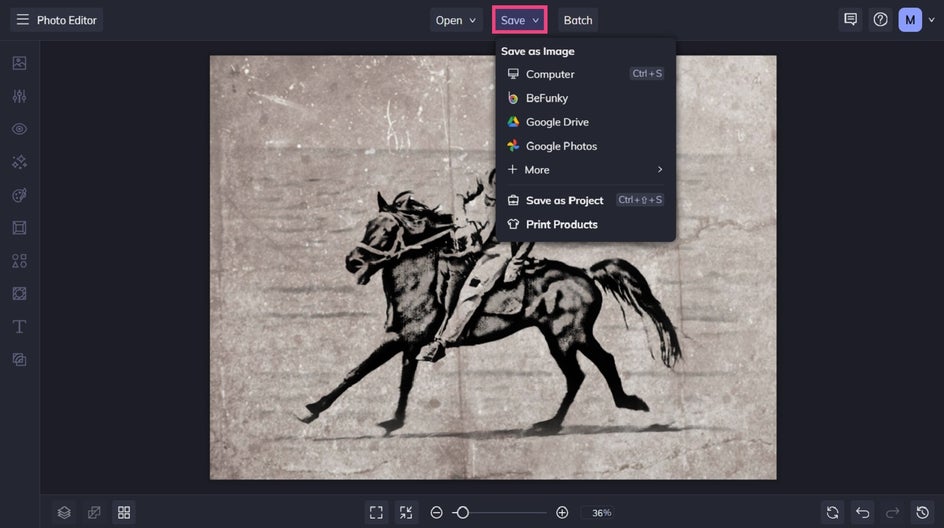Open the Textures panel
The image size is (944, 528).
19,293
